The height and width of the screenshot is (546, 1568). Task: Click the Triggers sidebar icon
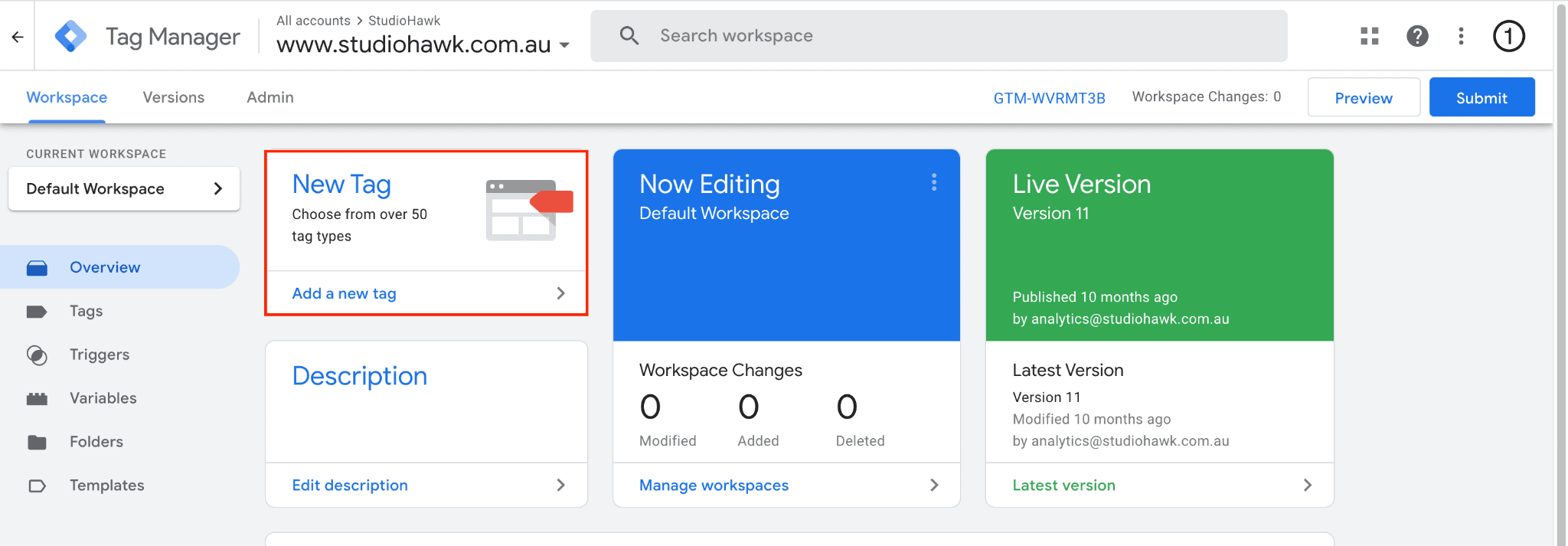click(x=37, y=355)
